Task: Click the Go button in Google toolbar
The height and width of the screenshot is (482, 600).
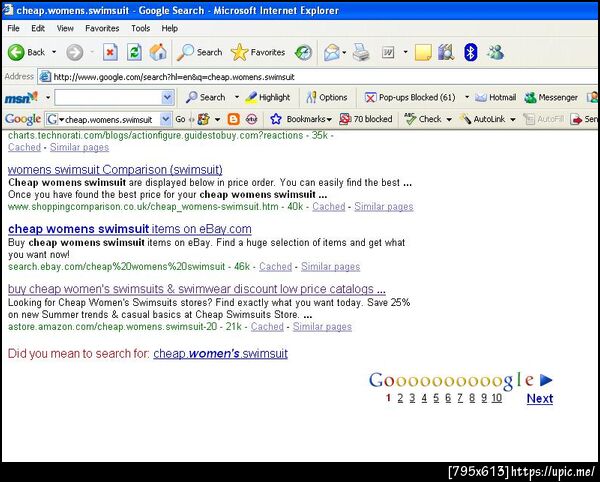Action: click(x=180, y=119)
